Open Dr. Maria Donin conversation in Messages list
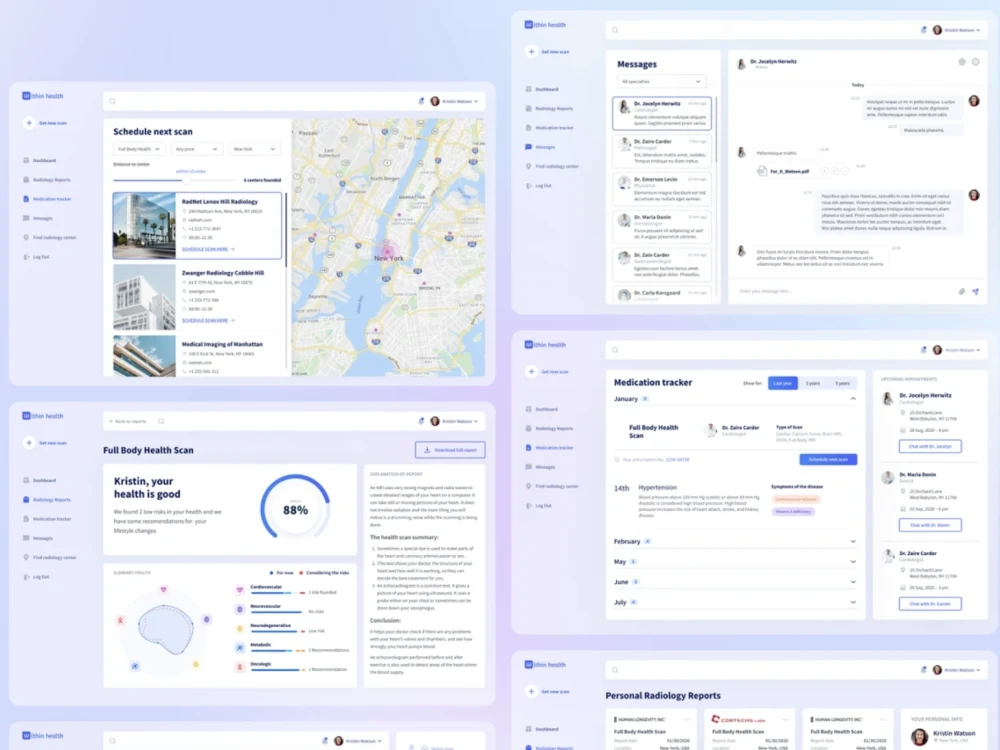Viewport: 1000px width, 750px height. coord(662,227)
